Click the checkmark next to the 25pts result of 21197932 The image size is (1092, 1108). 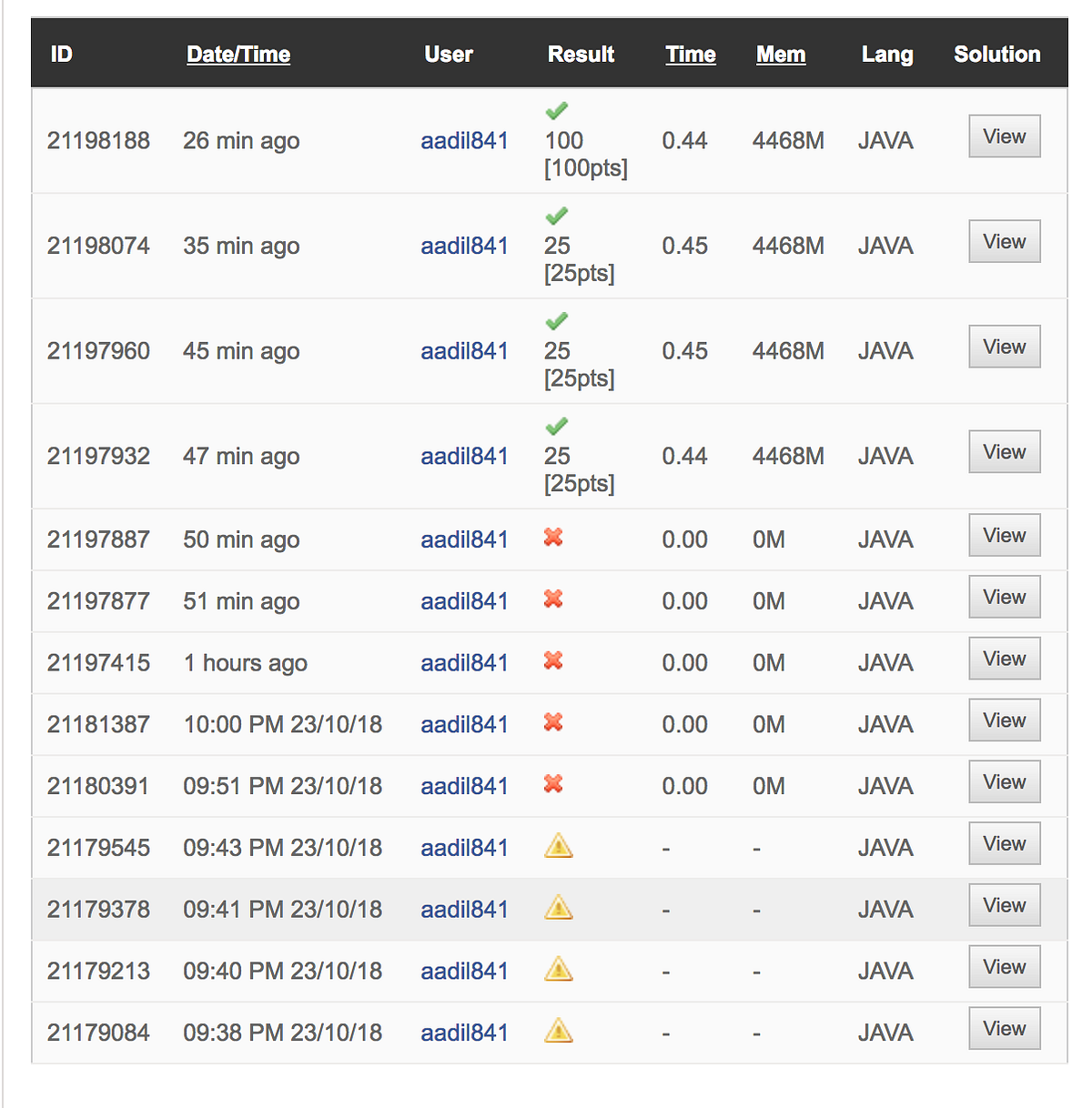(556, 426)
